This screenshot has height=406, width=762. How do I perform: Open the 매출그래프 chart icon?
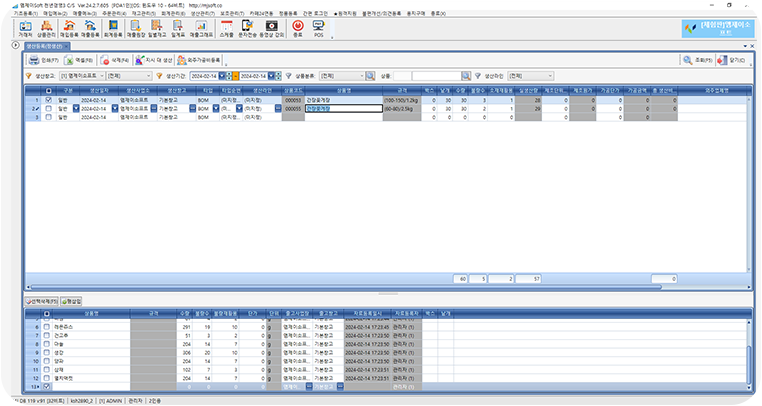(x=201, y=29)
